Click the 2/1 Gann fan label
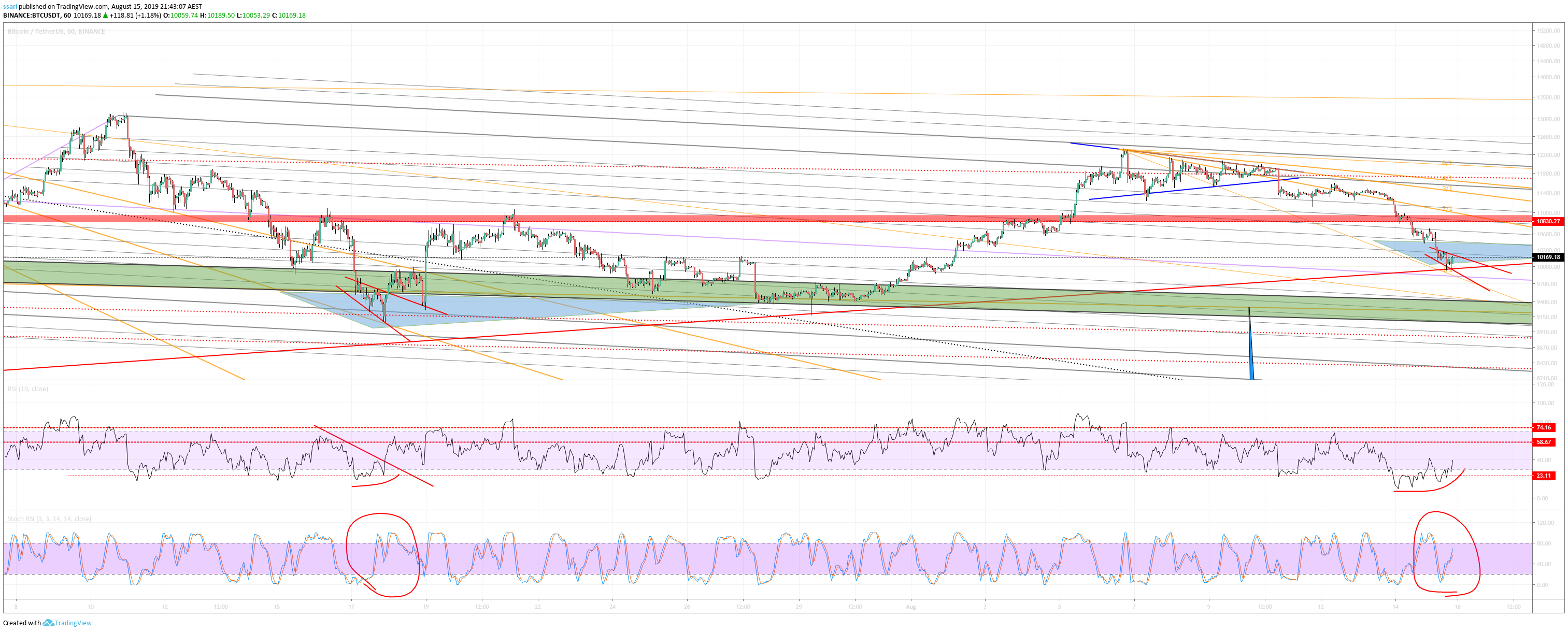The height and width of the screenshot is (632, 1568). (x=1447, y=209)
